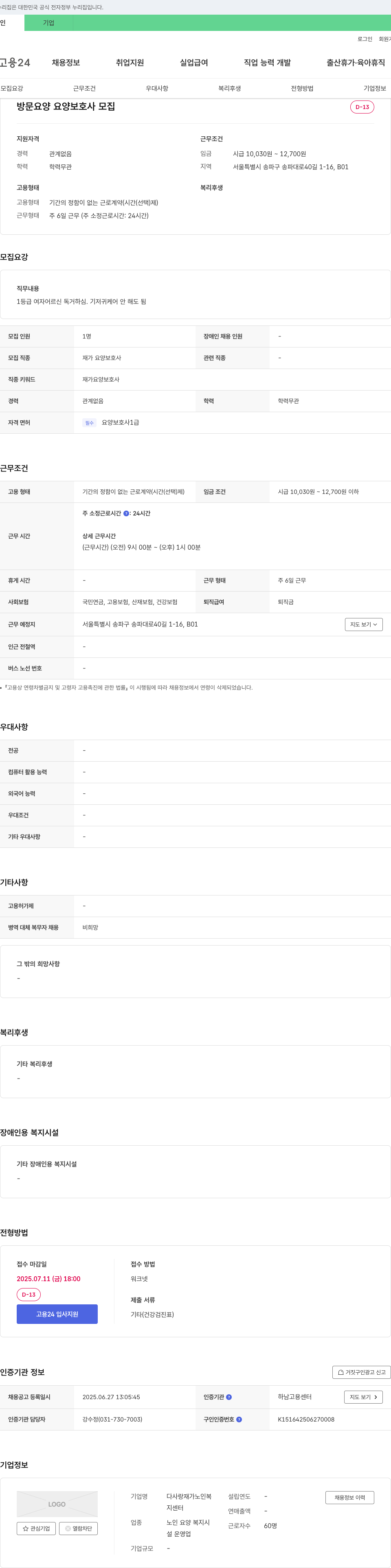Image resolution: width=391 pixels, height=1568 pixels.
Task: Click the contact 강수정(031-730-7003)
Action: tap(113, 1419)
